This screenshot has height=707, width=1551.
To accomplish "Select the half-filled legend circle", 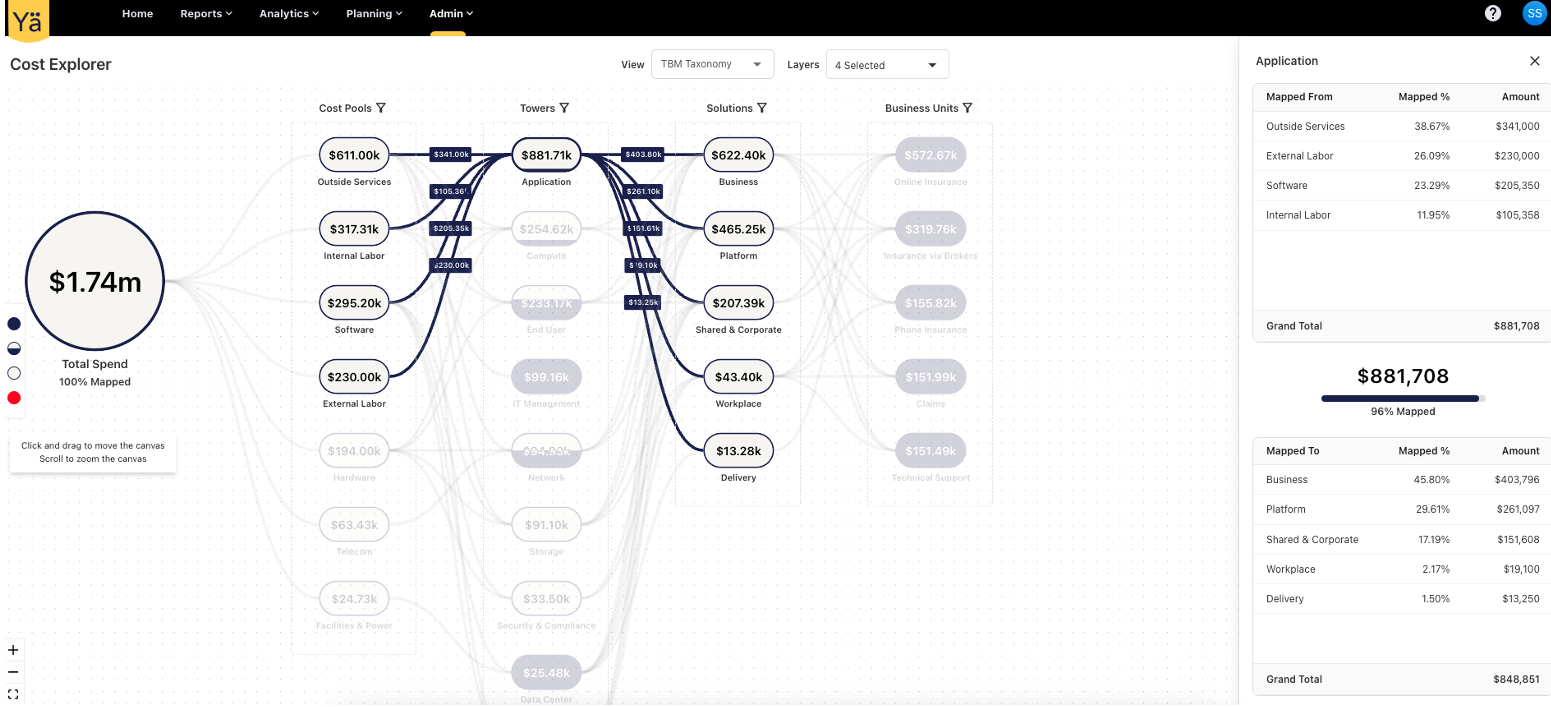I will (14, 348).
